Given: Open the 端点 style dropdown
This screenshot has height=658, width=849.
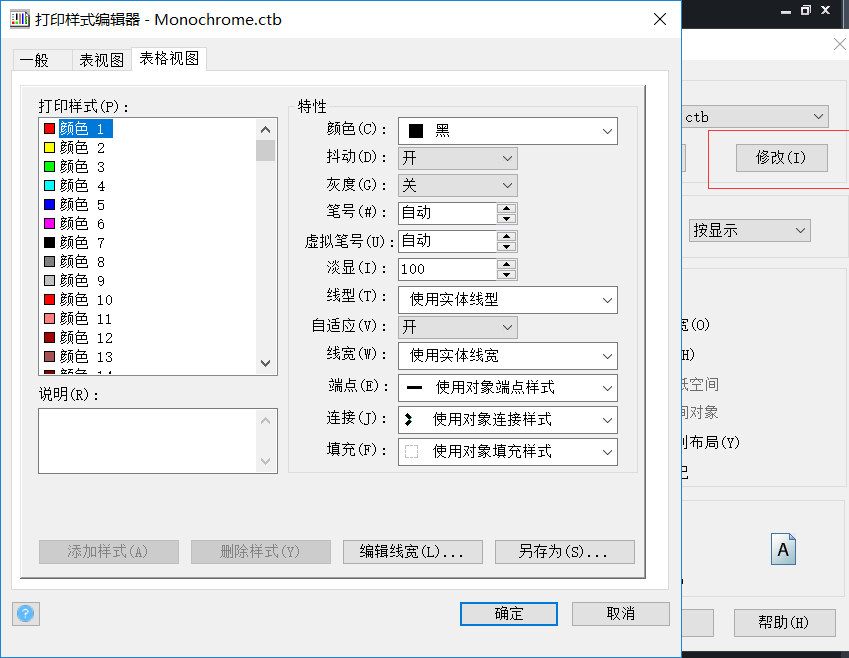Looking at the screenshot, I should (608, 387).
